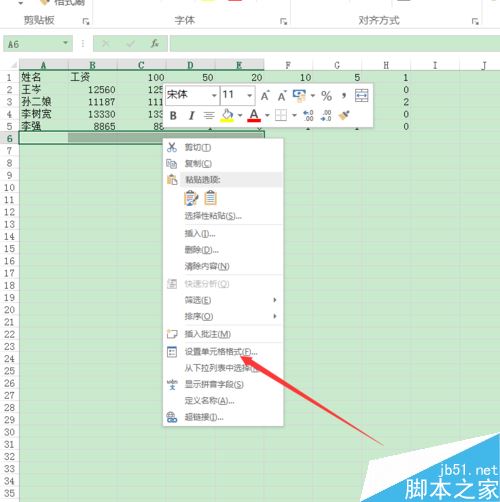Click the select-all corner triangle

point(13,65)
